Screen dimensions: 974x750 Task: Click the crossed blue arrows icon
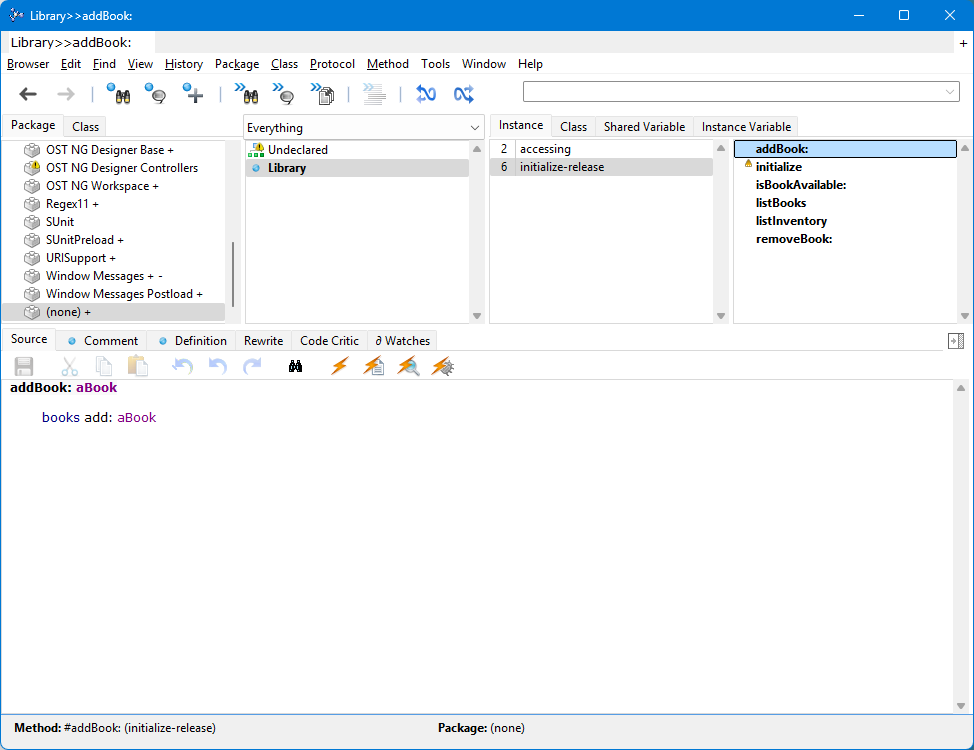pyautogui.click(x=463, y=94)
